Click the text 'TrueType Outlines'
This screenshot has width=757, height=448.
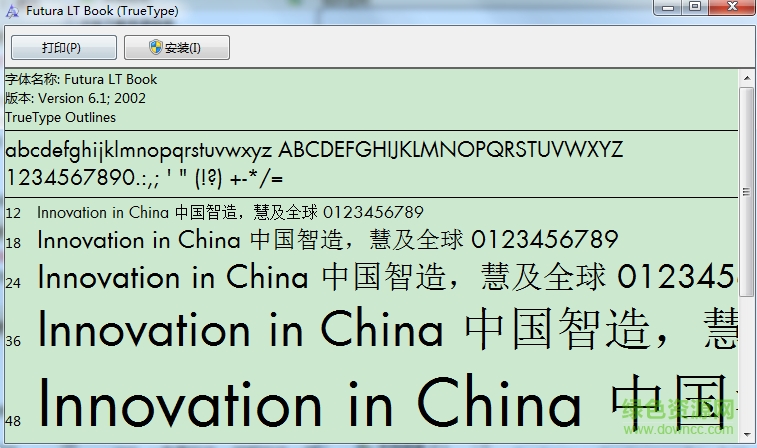click(60, 117)
